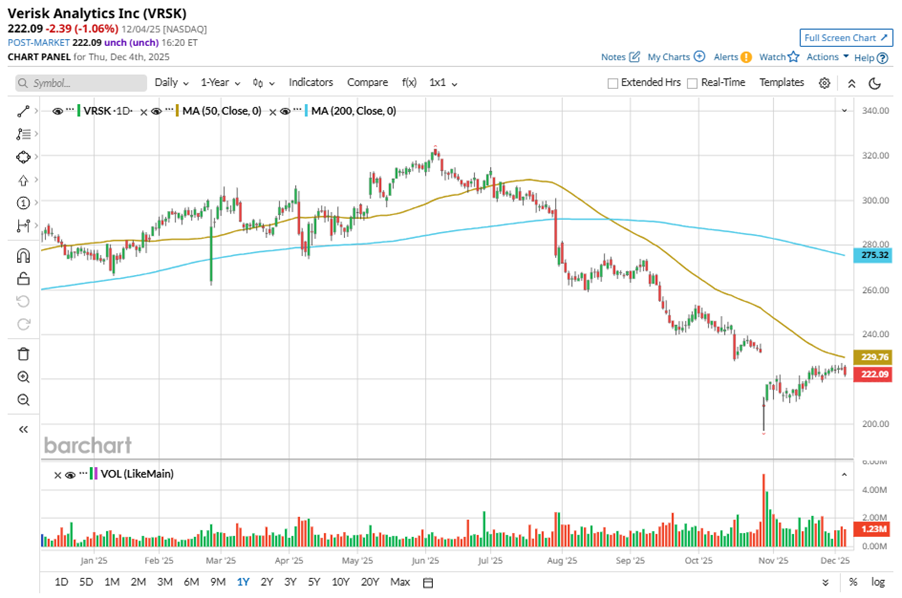
Task: Click the Symbol search field
Action: (81, 83)
